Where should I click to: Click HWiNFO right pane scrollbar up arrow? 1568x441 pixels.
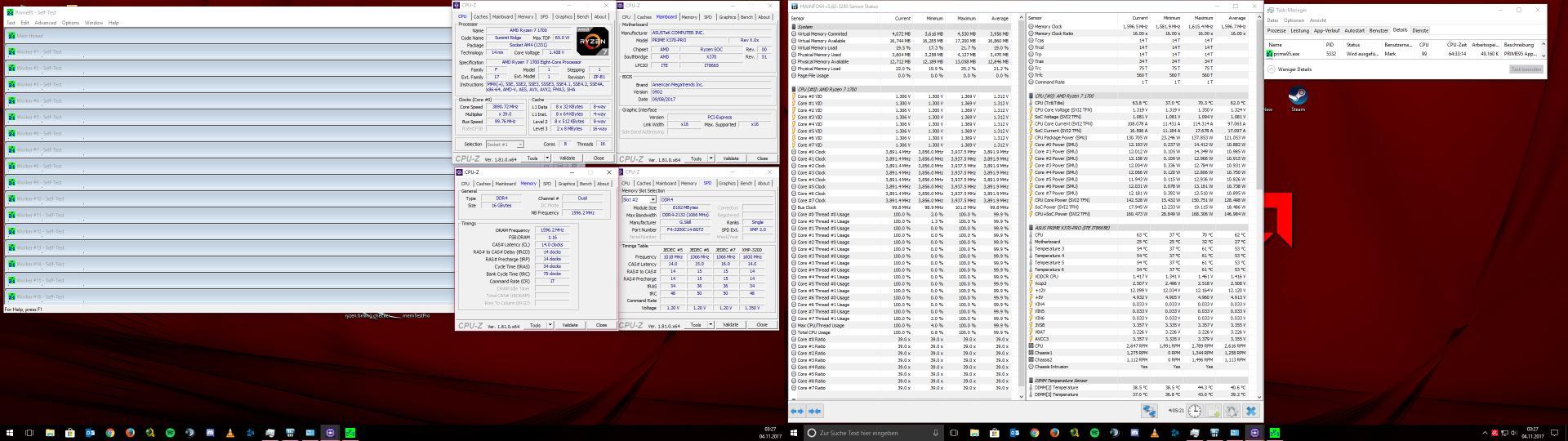point(1258,16)
